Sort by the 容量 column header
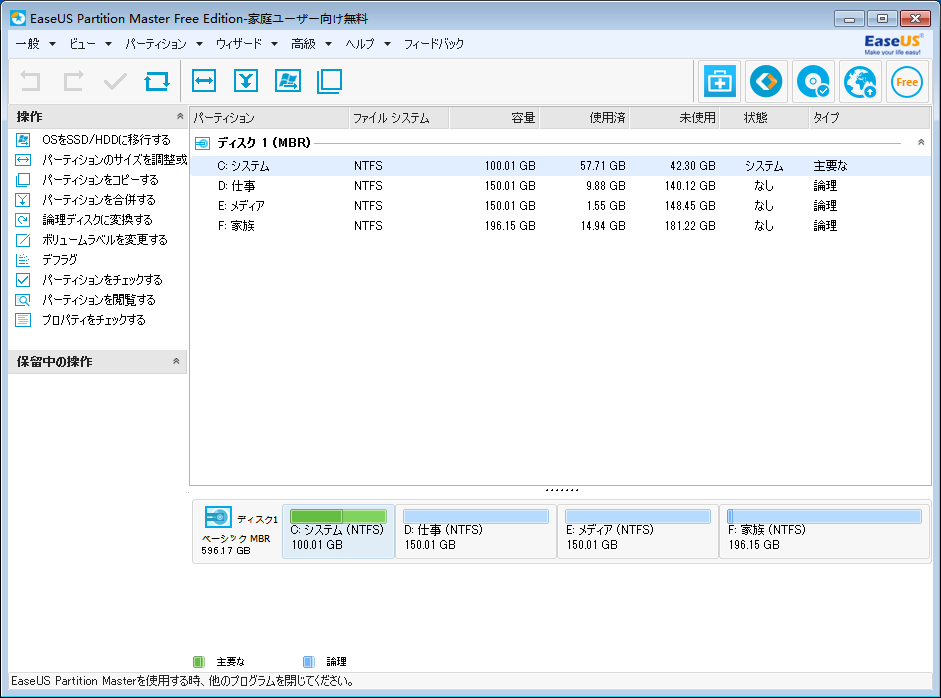 point(494,118)
